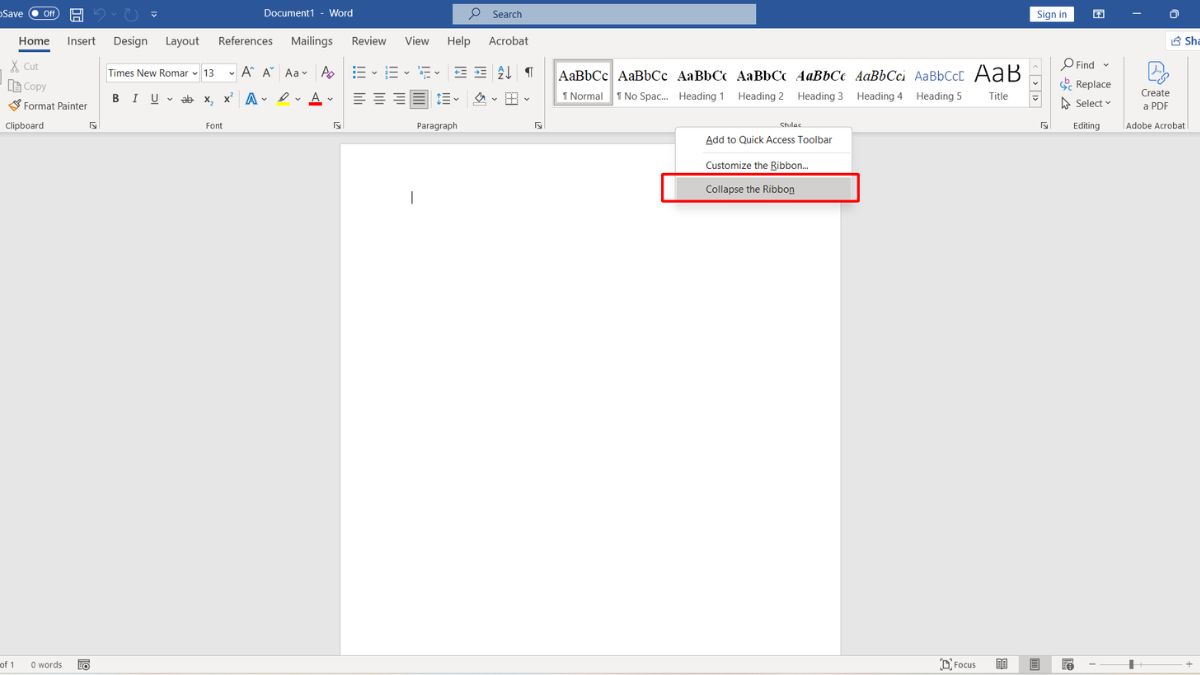1200x675 pixels.
Task: Expand the Styles gallery More arrow
Action: pyautogui.click(x=1036, y=100)
